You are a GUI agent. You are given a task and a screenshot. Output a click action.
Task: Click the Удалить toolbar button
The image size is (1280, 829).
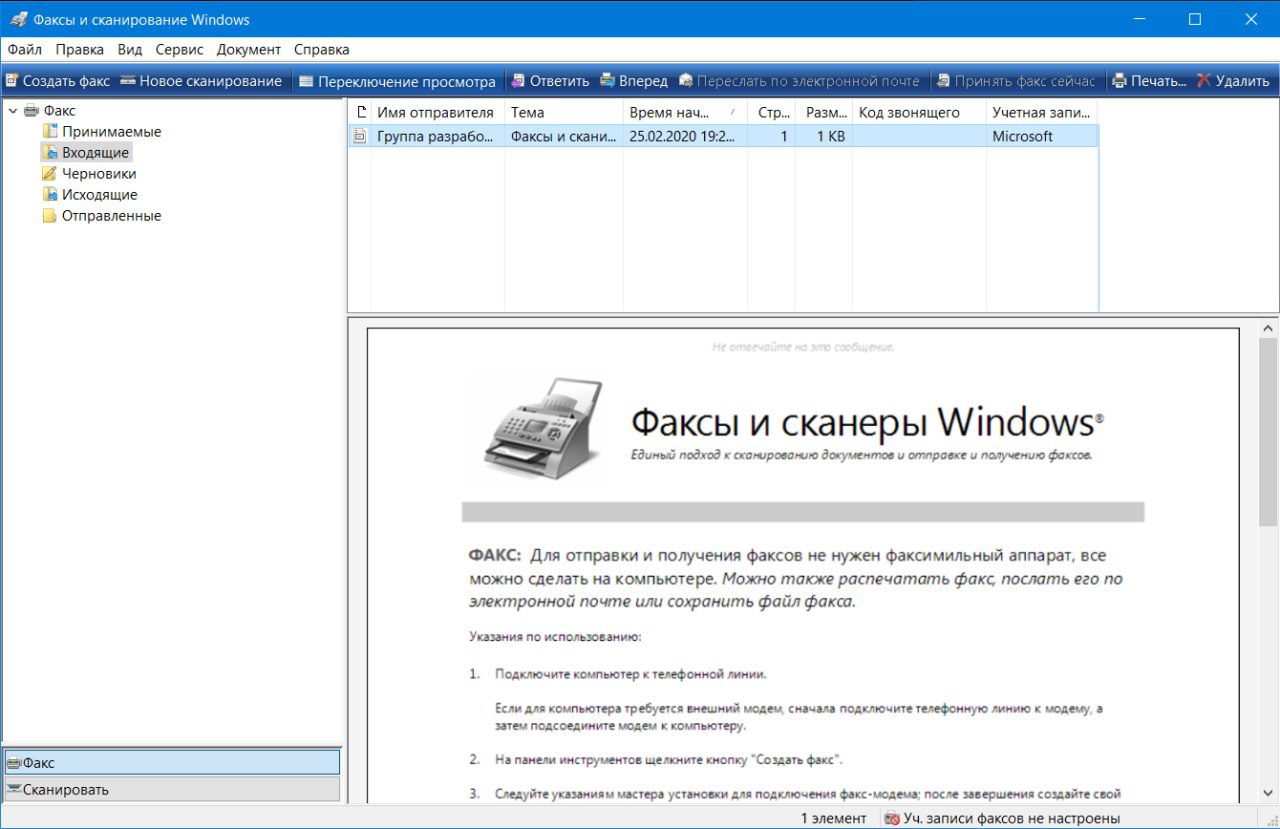click(x=1232, y=81)
